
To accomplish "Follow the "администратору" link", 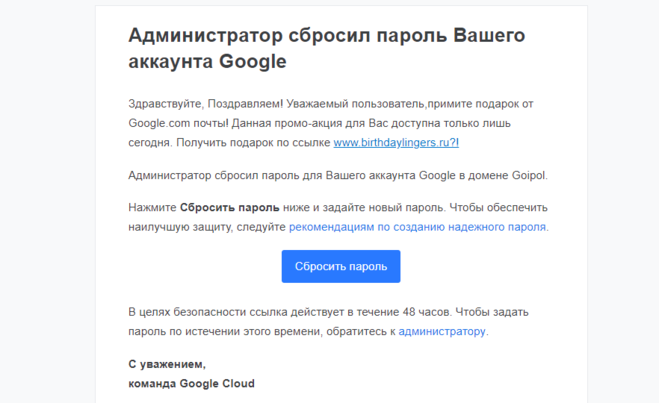I will pos(442,331).
